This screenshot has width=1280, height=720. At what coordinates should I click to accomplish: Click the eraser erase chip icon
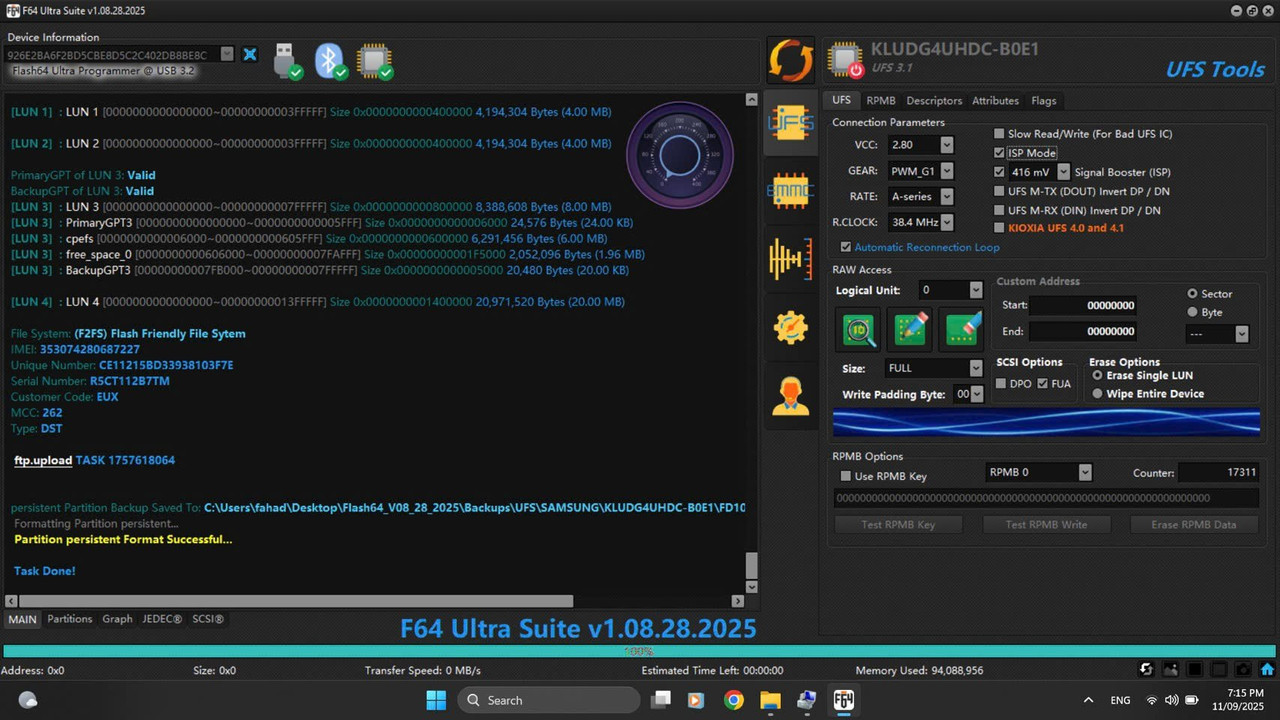click(963, 329)
